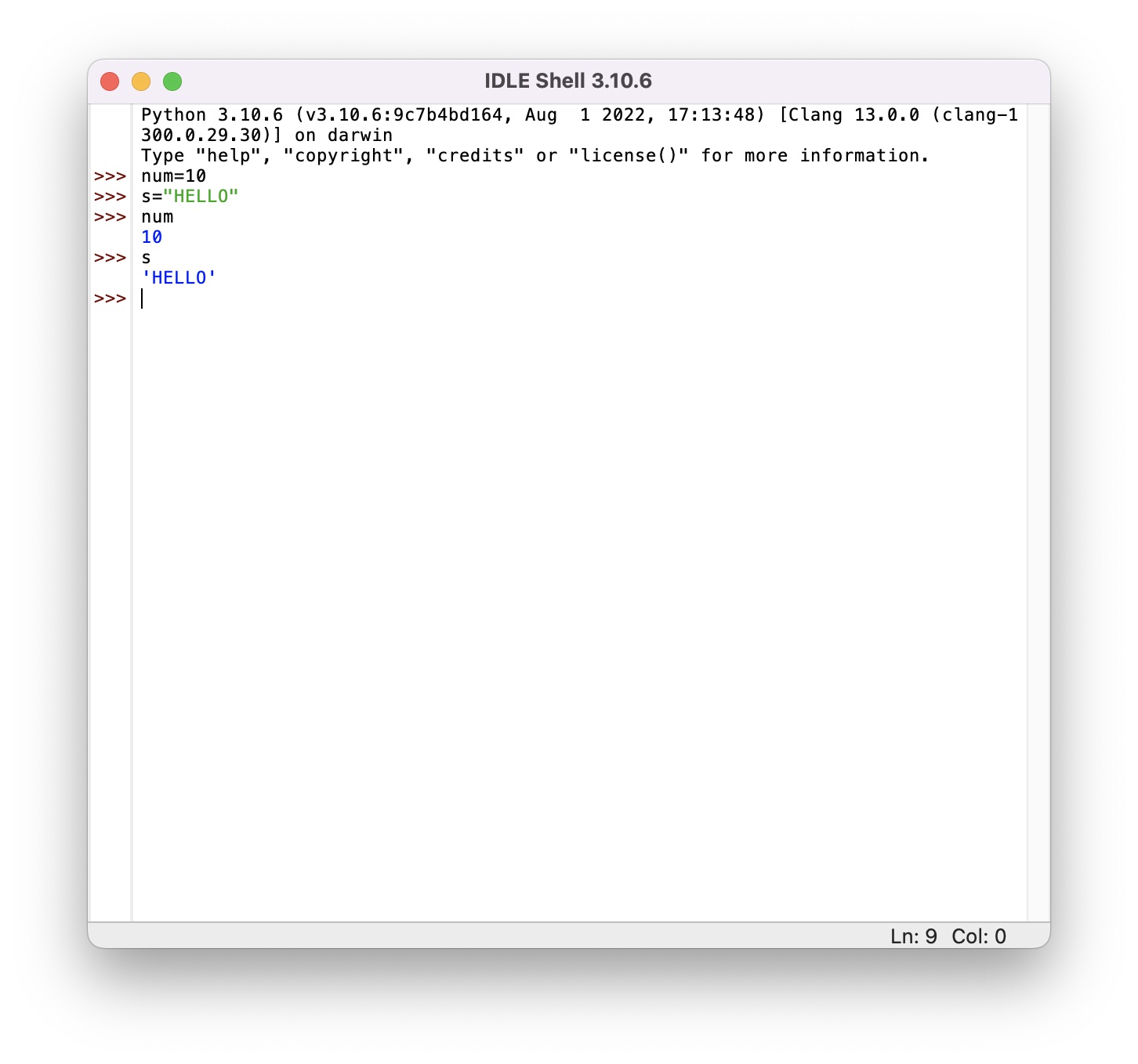Click the 300.0.29.30)] on darwin line
Viewport: 1138px width, 1064px height.
266,136
